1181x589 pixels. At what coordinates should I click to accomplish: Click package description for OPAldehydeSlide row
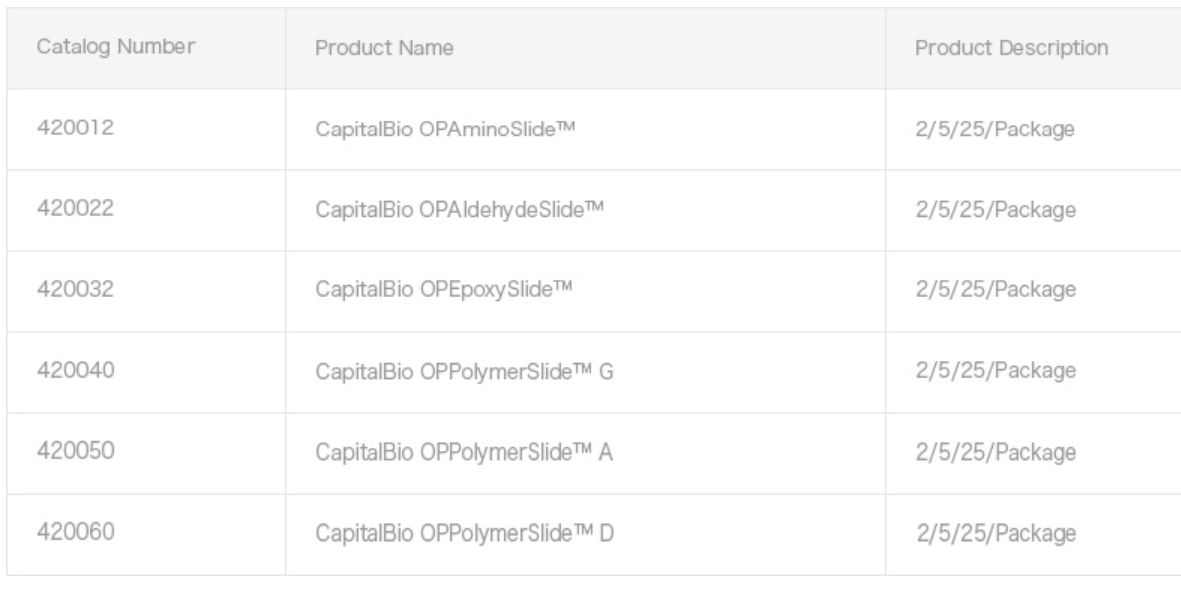[x=995, y=210]
